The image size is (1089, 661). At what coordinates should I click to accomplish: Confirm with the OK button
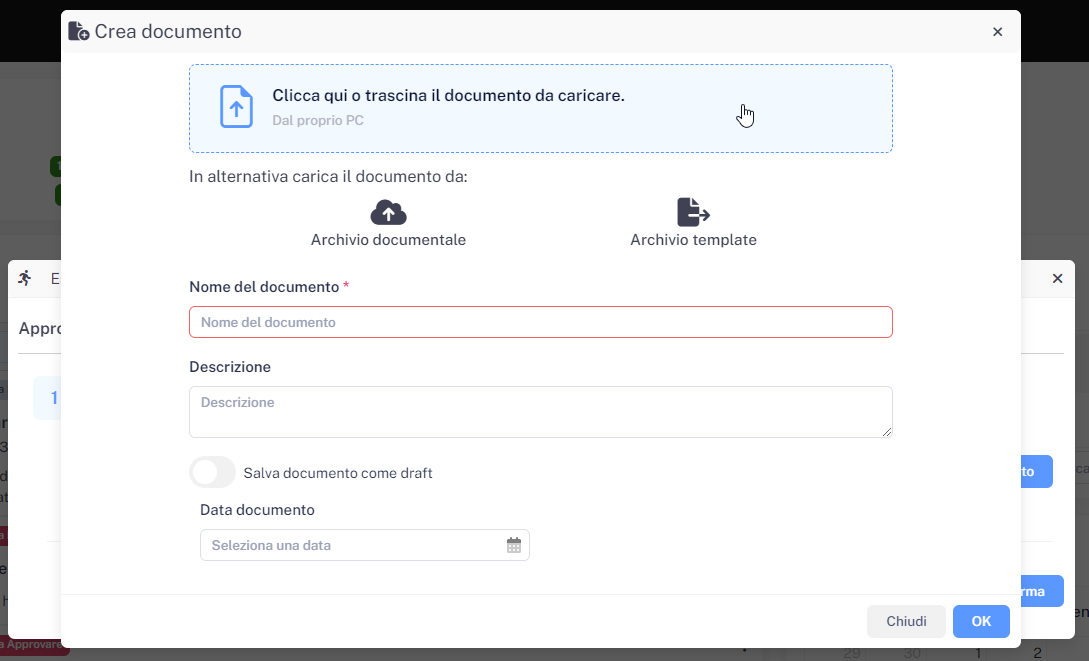[980, 621]
